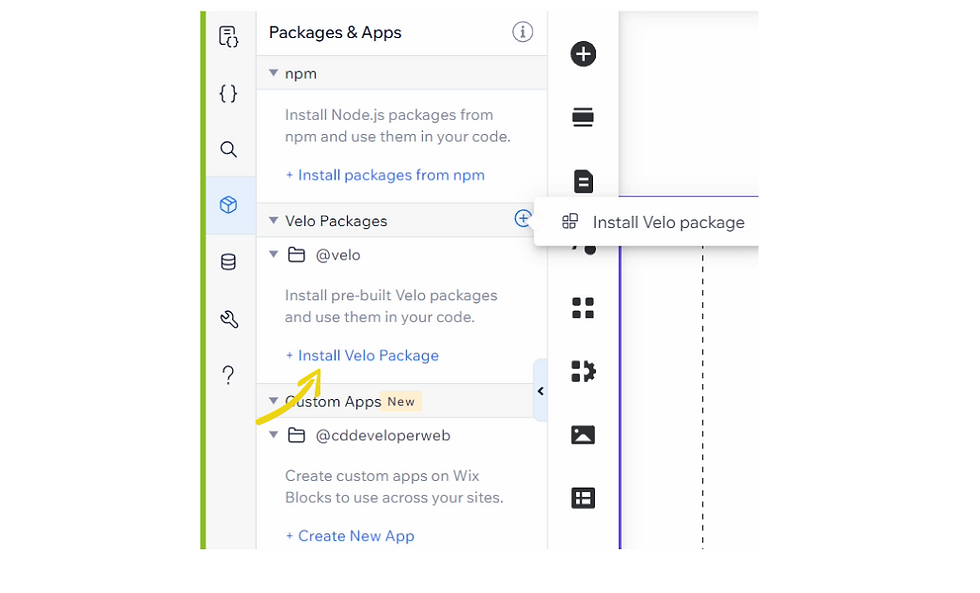This screenshot has height=593, width=980.
Task: Open the Content Manager table icon
Action: [x=583, y=498]
